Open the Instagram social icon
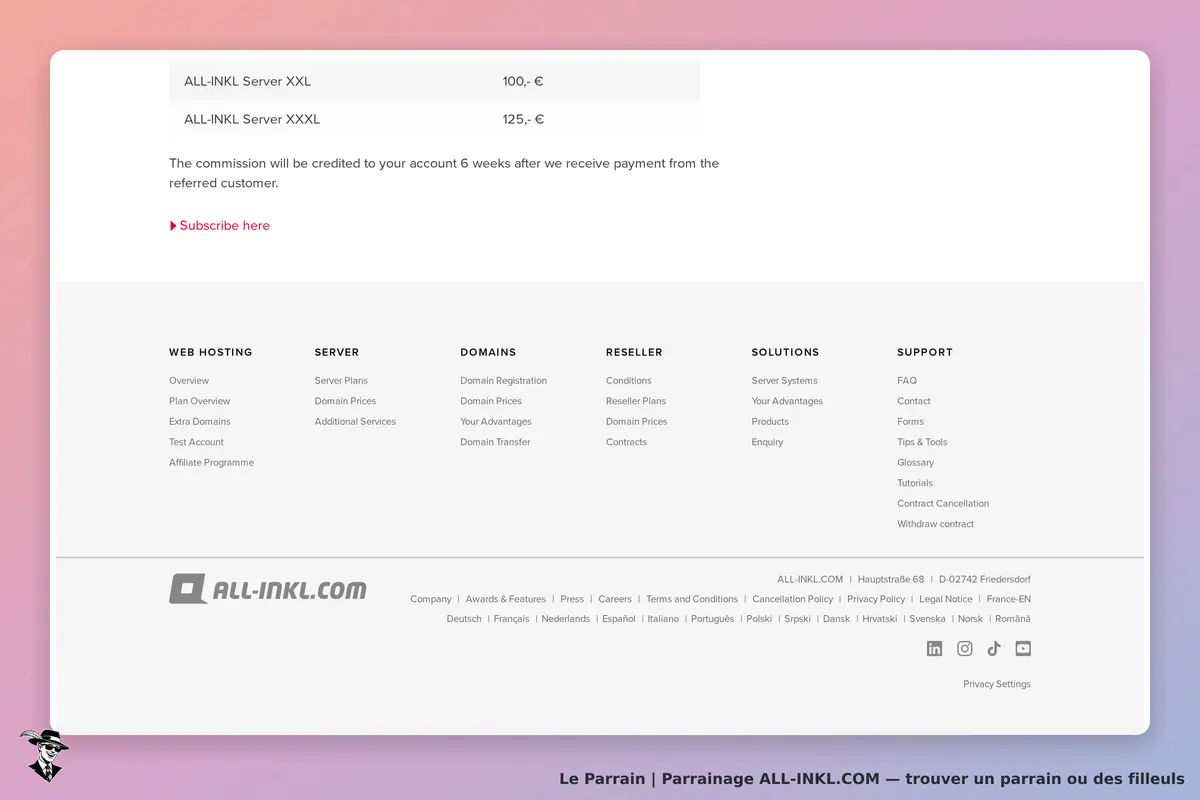Viewport: 1200px width, 800px height. tap(965, 648)
